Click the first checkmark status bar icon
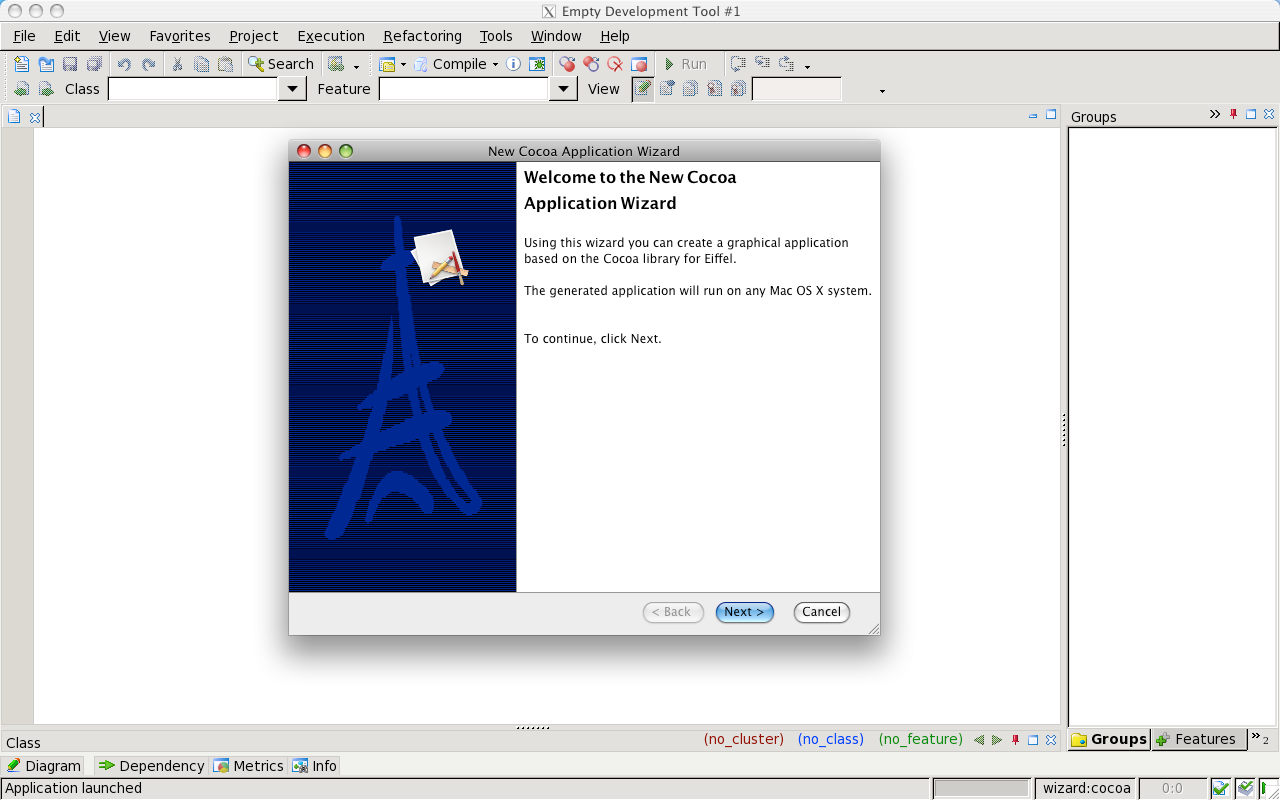This screenshot has width=1280, height=800. 1220,788
